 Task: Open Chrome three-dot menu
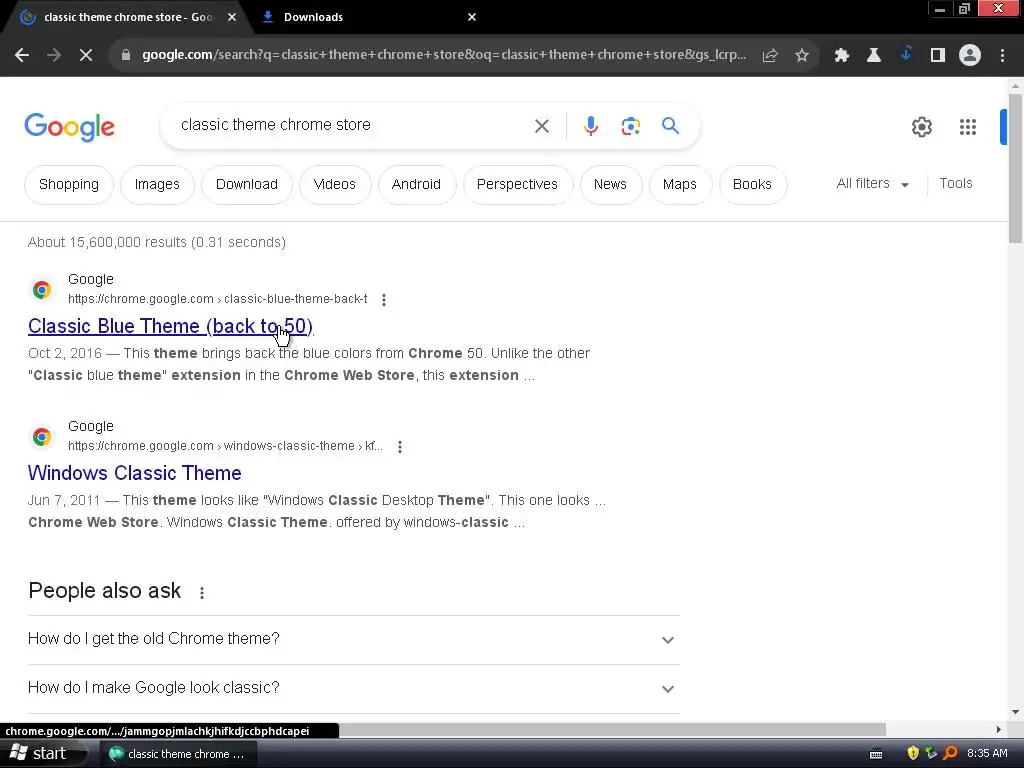click(x=1002, y=56)
